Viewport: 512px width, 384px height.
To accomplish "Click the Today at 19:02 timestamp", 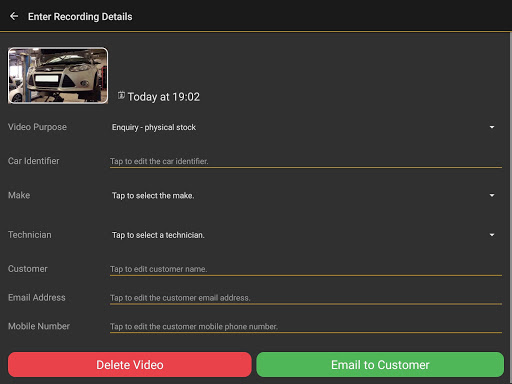I will click(x=164, y=97).
